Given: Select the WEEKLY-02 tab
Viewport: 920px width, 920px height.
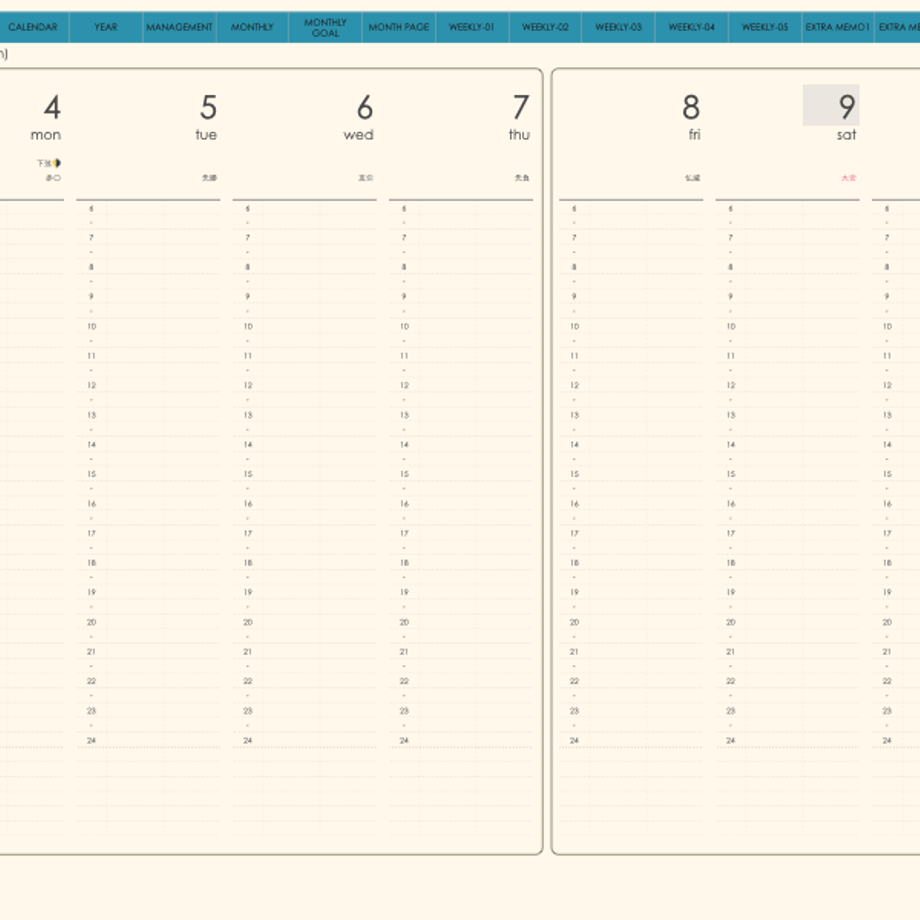Looking at the screenshot, I should 546,27.
